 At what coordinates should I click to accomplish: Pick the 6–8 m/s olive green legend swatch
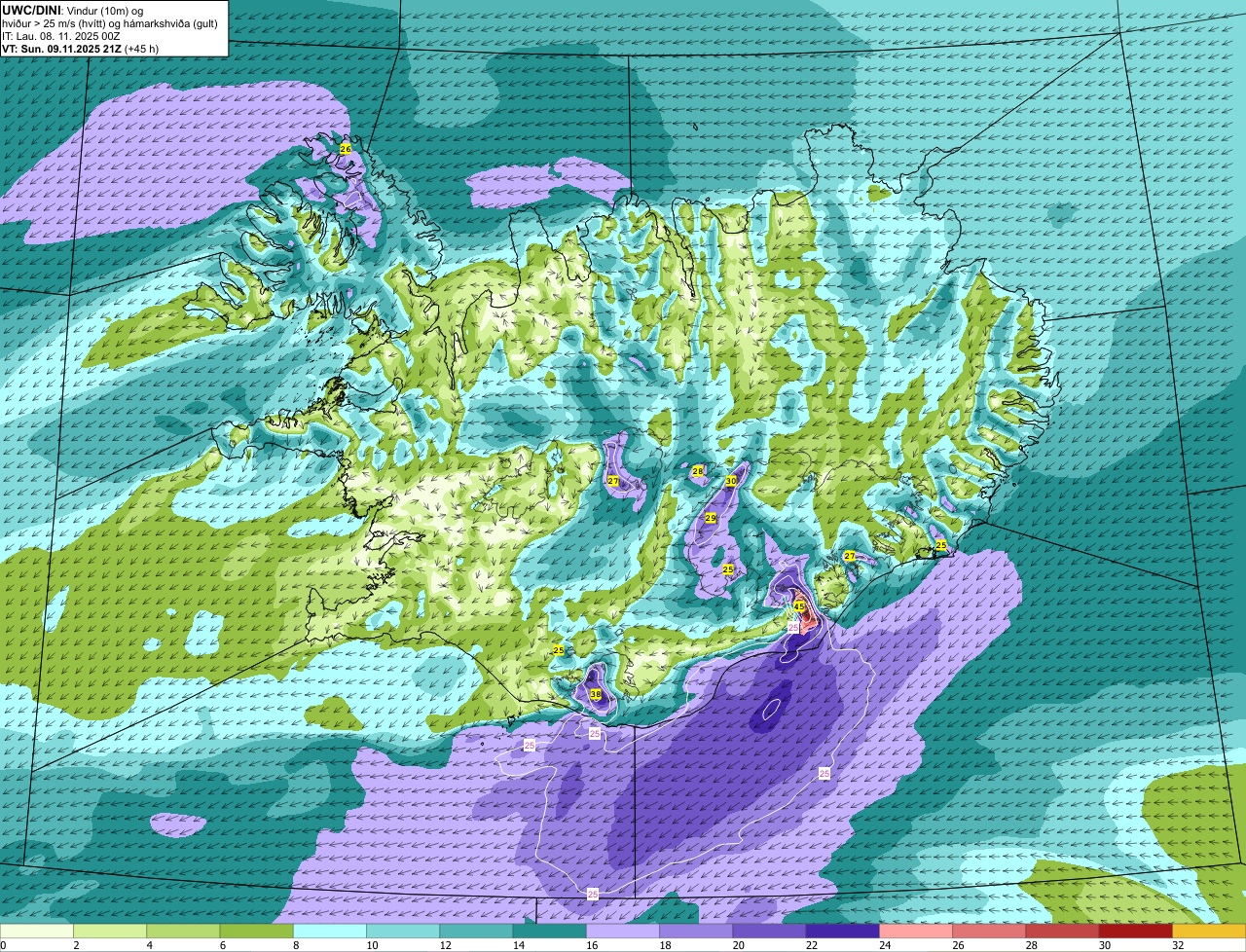[x=257, y=931]
